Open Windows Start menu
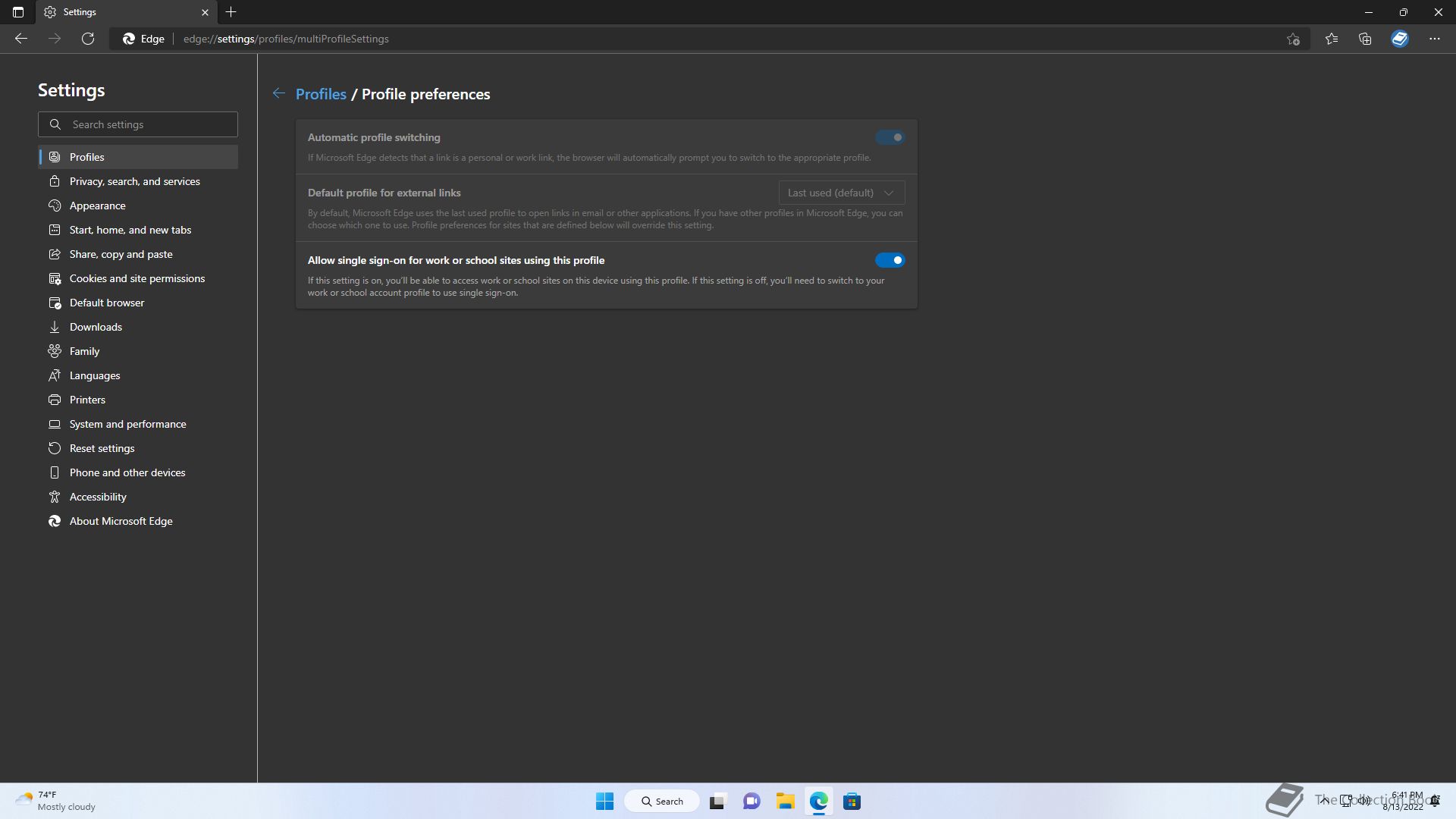Viewport: 1456px width, 819px height. click(x=604, y=801)
